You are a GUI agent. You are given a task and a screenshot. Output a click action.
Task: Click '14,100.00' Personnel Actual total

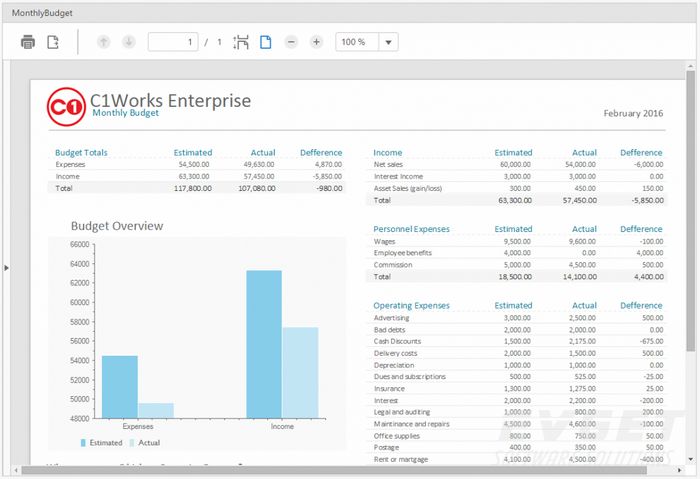coord(579,277)
